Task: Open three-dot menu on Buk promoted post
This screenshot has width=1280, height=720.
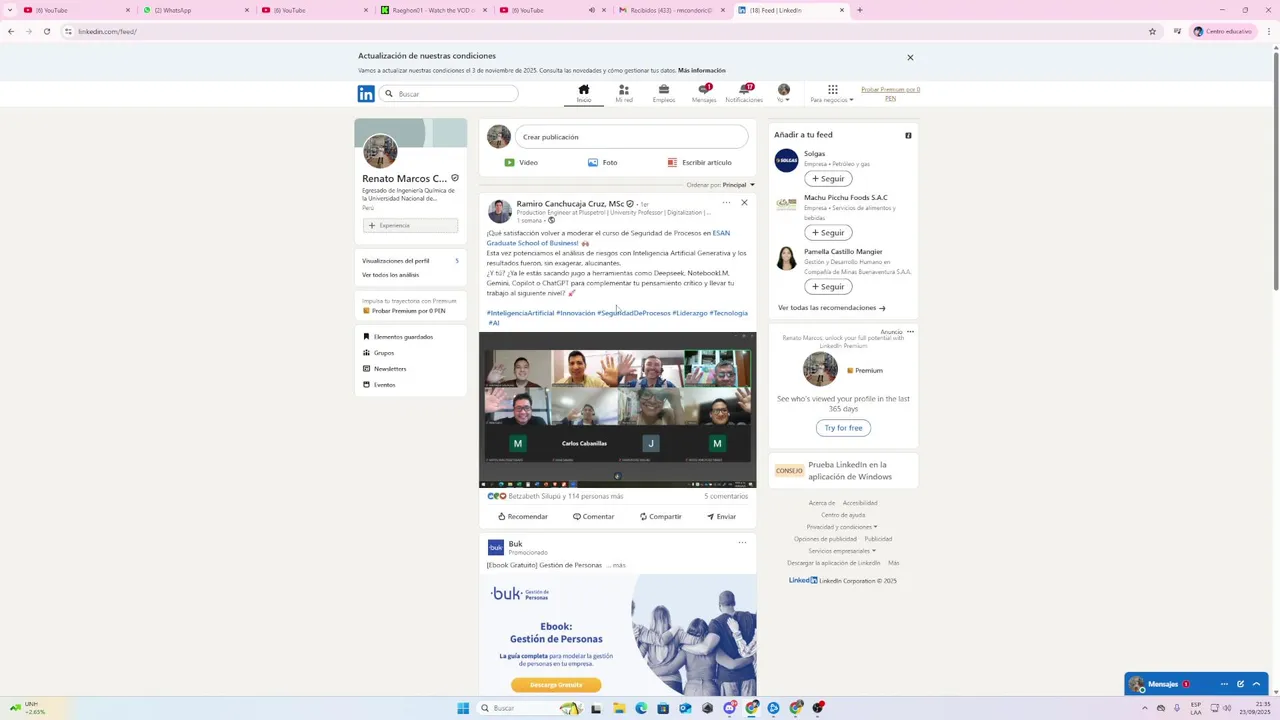Action: pos(742,542)
